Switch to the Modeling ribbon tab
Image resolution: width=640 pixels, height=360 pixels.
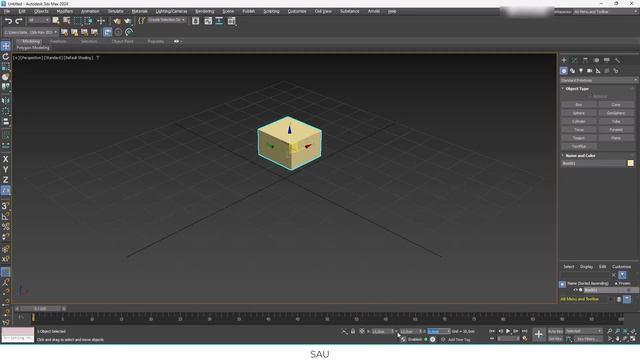tap(31, 41)
